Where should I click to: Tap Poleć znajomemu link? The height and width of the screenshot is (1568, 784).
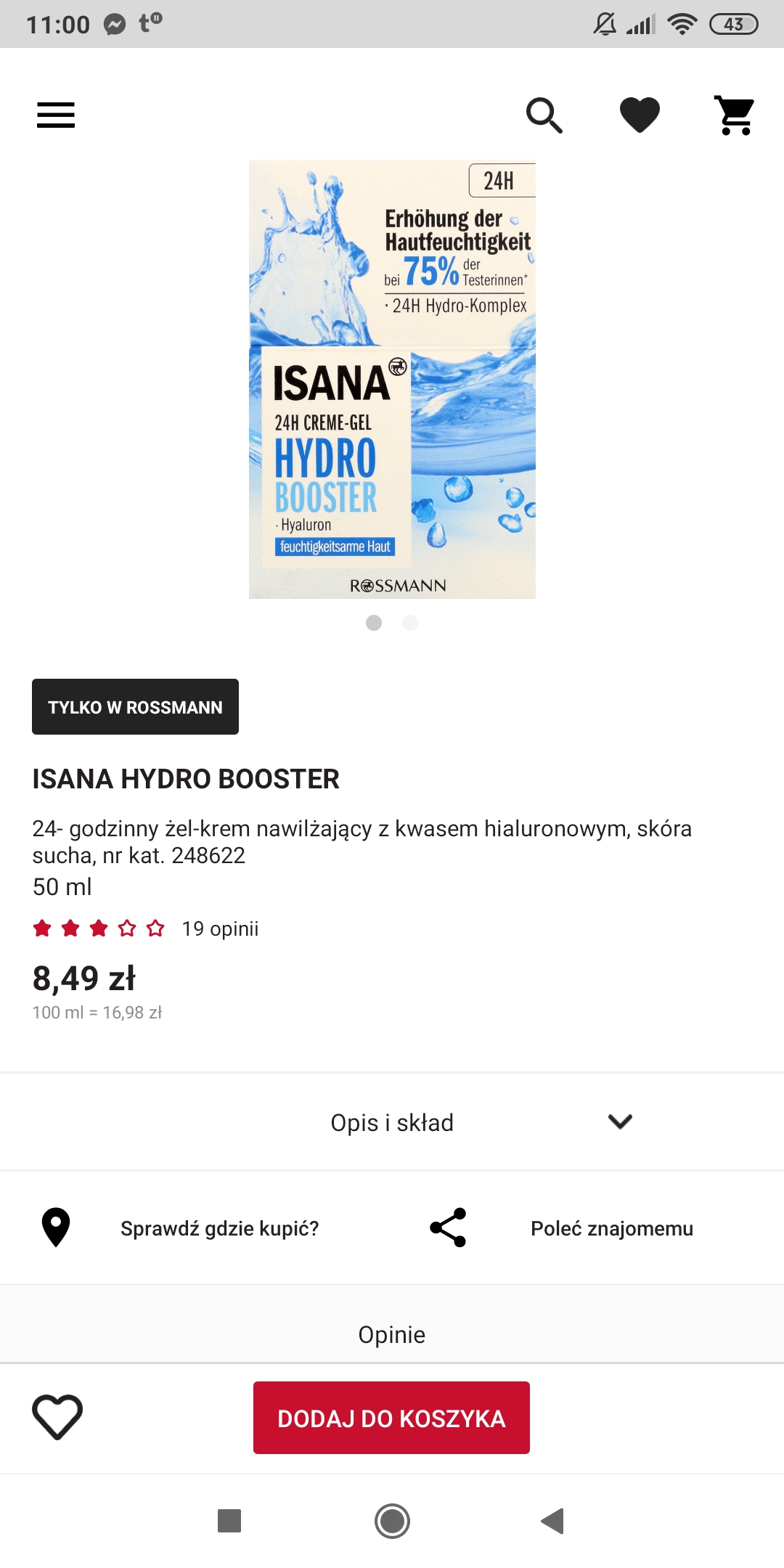point(612,1228)
